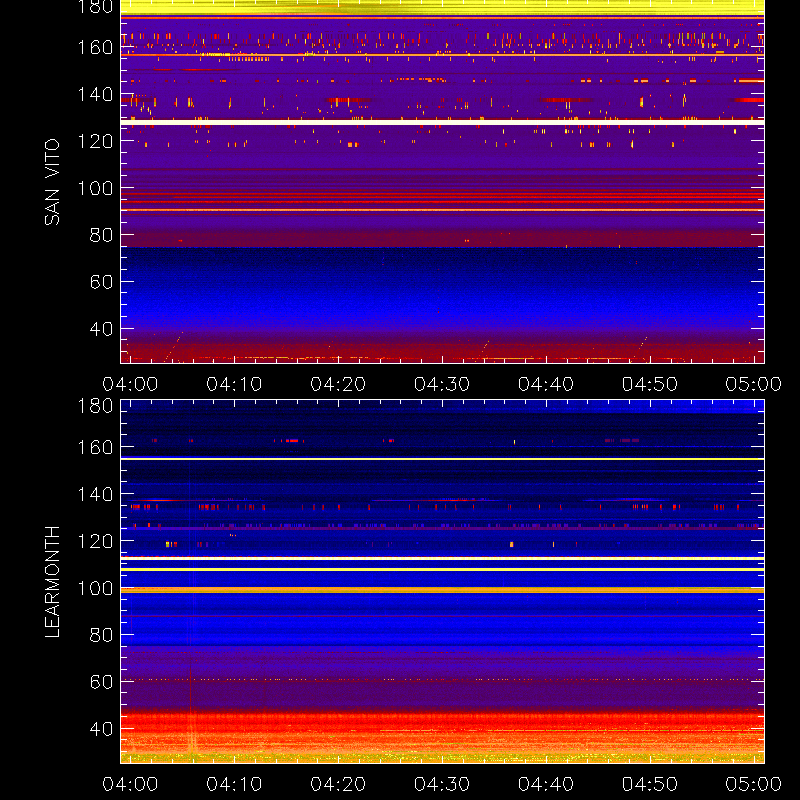The width and height of the screenshot is (800, 800).
Task: Click 04:20 time label under LEARMONTH plot
Action: coord(338,784)
